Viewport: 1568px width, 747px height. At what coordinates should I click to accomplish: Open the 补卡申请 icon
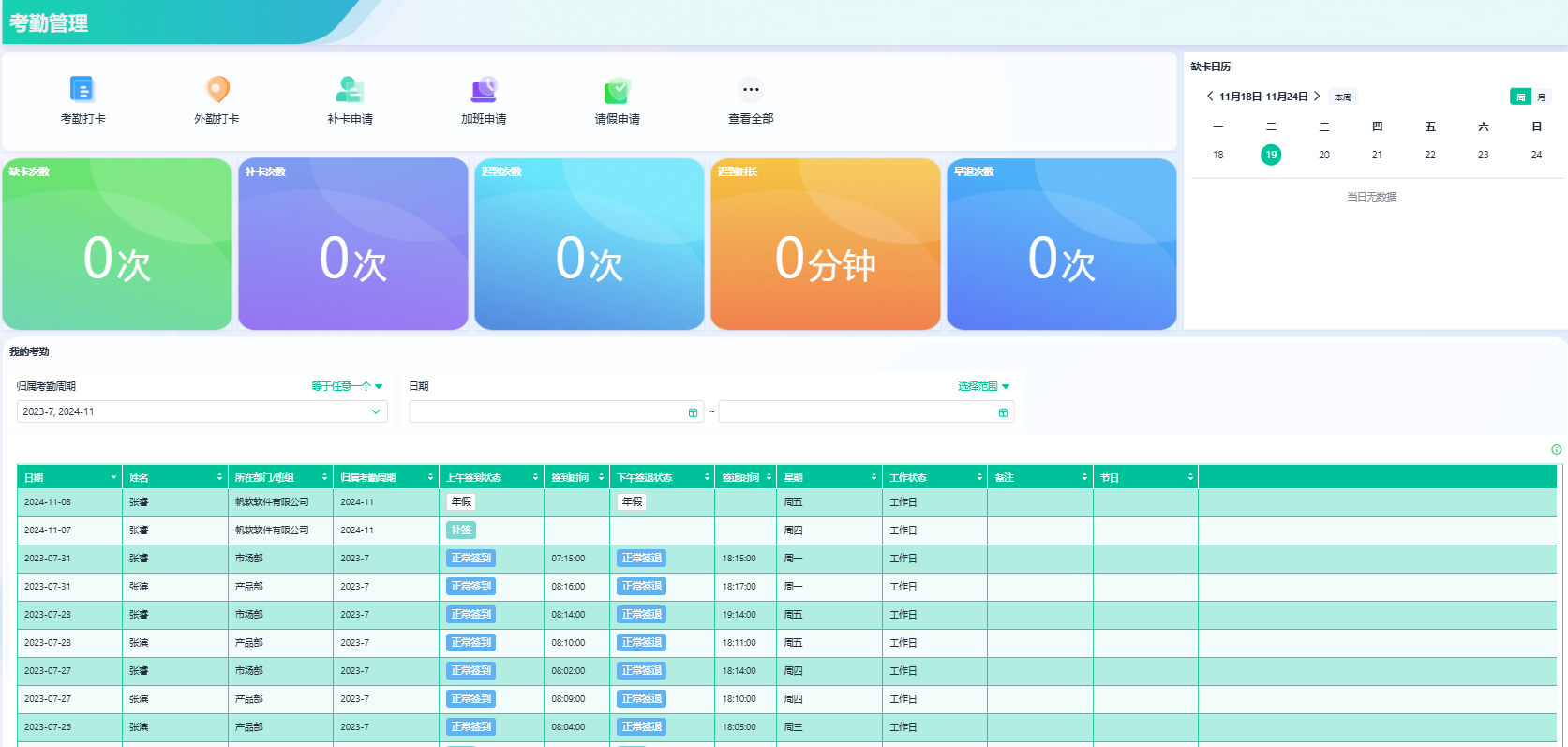click(x=350, y=90)
